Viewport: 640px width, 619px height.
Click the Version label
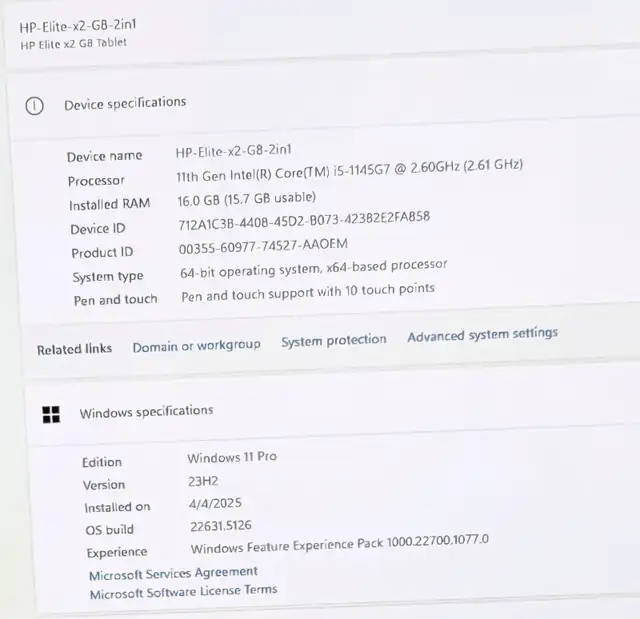tap(104, 485)
